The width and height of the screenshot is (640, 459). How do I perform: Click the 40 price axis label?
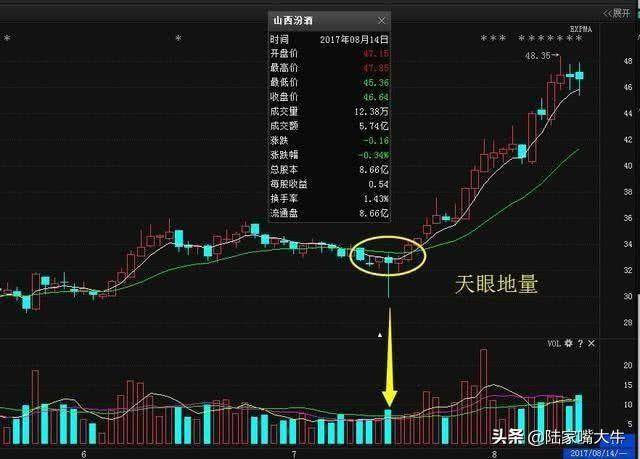pos(628,166)
